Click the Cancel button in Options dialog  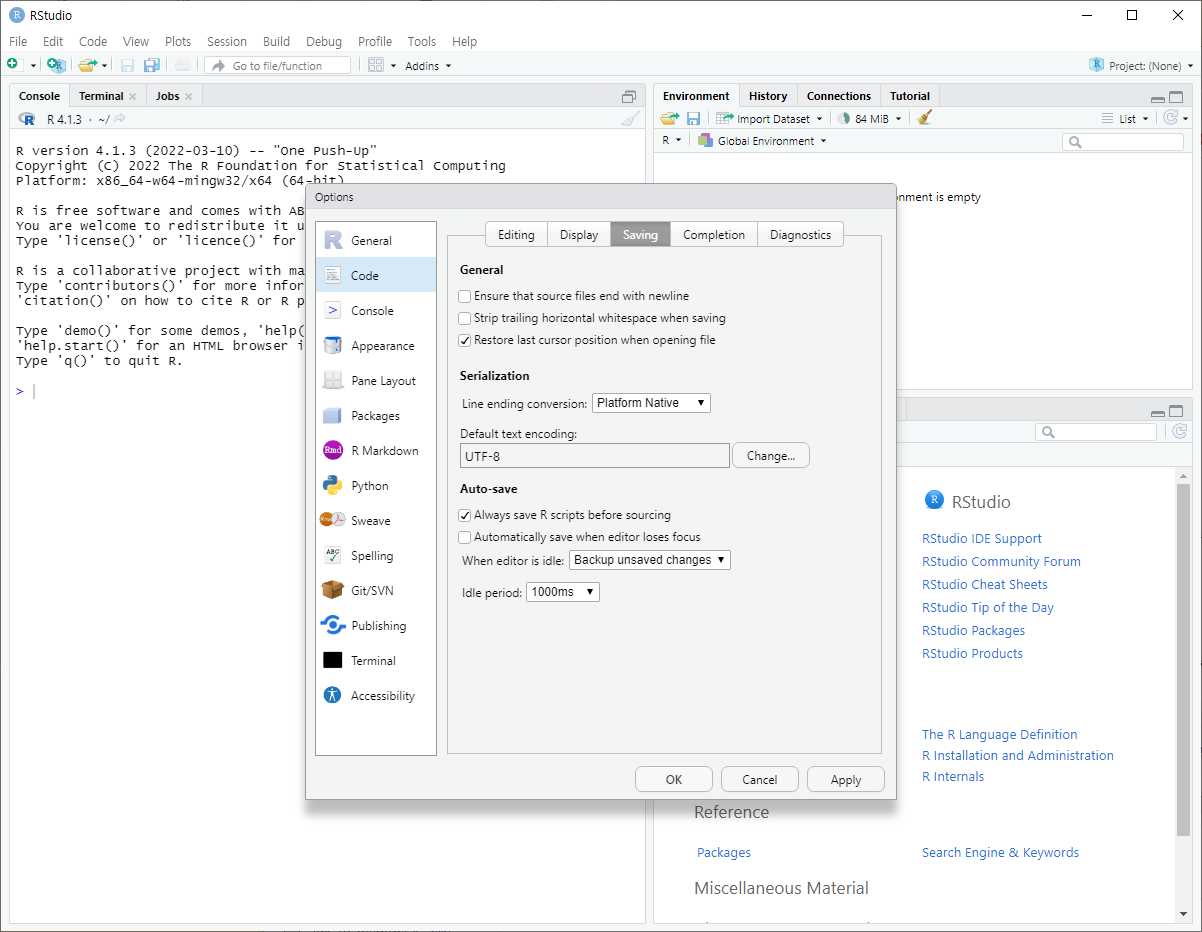pyautogui.click(x=760, y=780)
